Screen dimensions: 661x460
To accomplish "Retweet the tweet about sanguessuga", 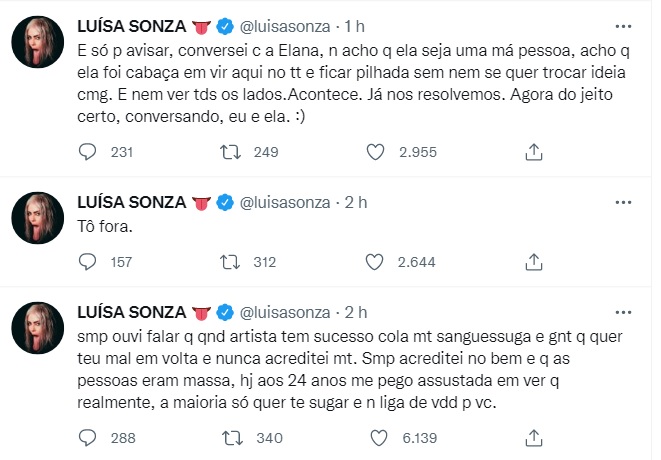I will coord(231,436).
